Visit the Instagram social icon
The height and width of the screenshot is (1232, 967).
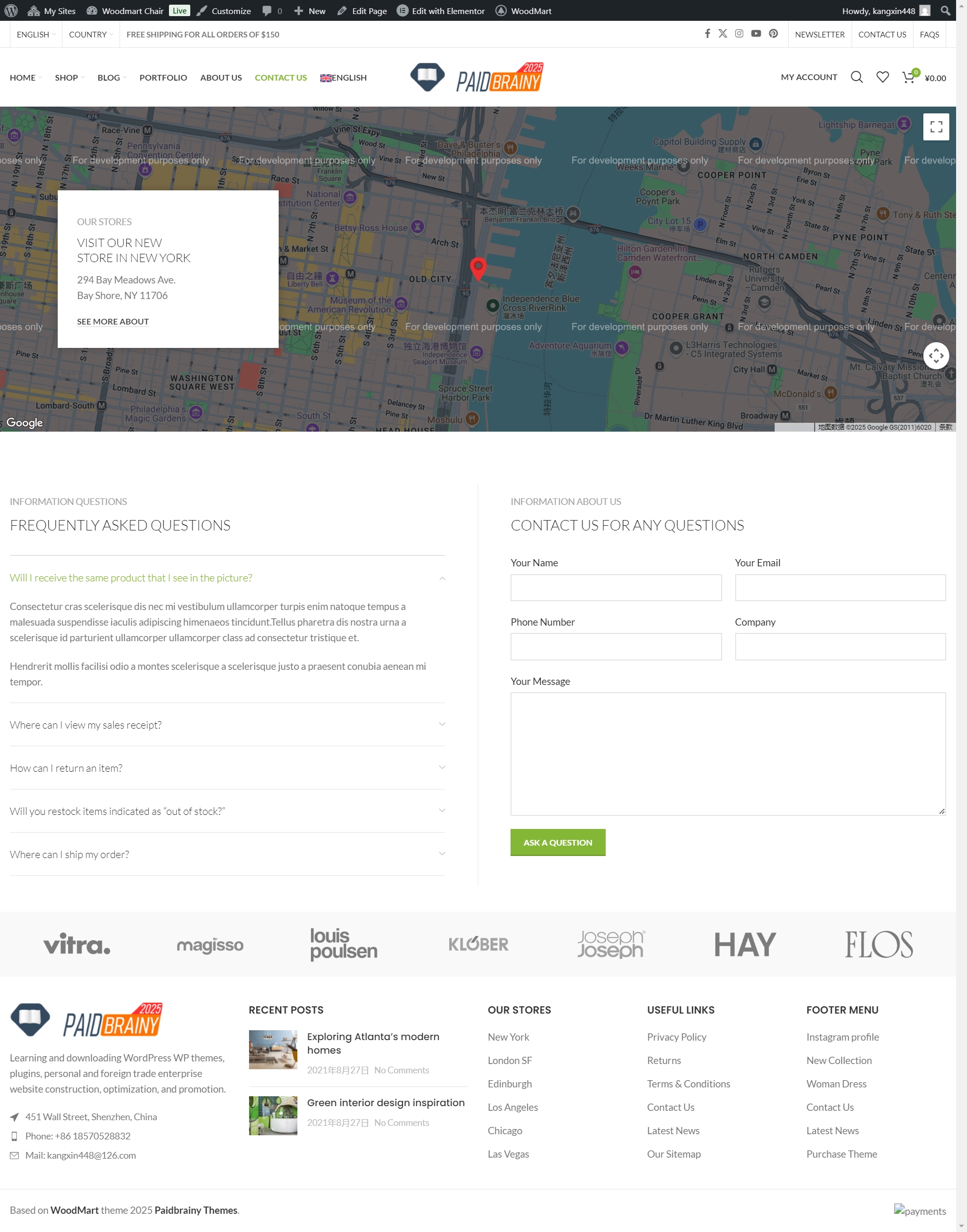click(x=739, y=34)
